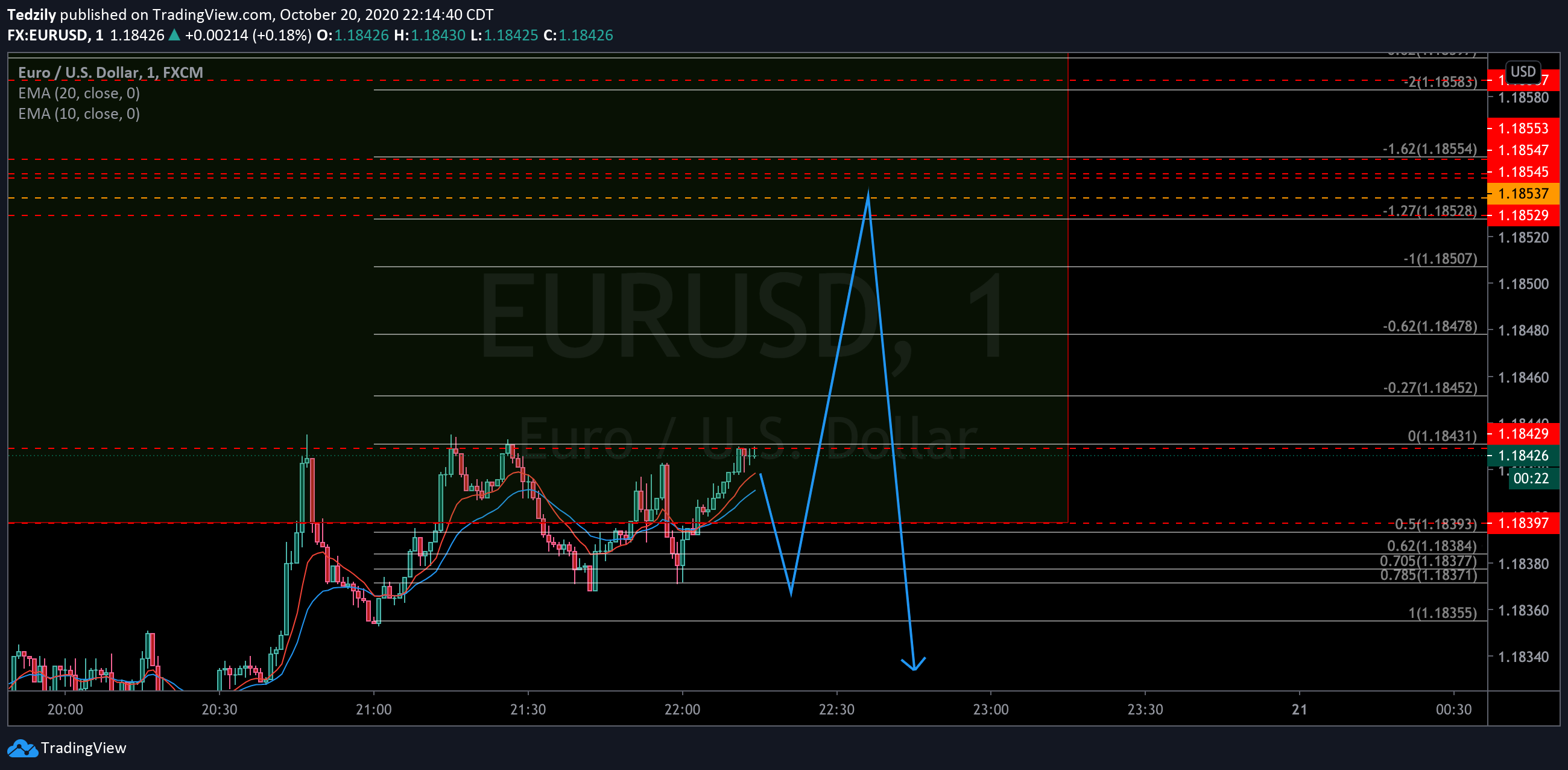Image resolution: width=1568 pixels, height=770 pixels.
Task: Click the high price H:1.18430 value
Action: click(x=430, y=36)
